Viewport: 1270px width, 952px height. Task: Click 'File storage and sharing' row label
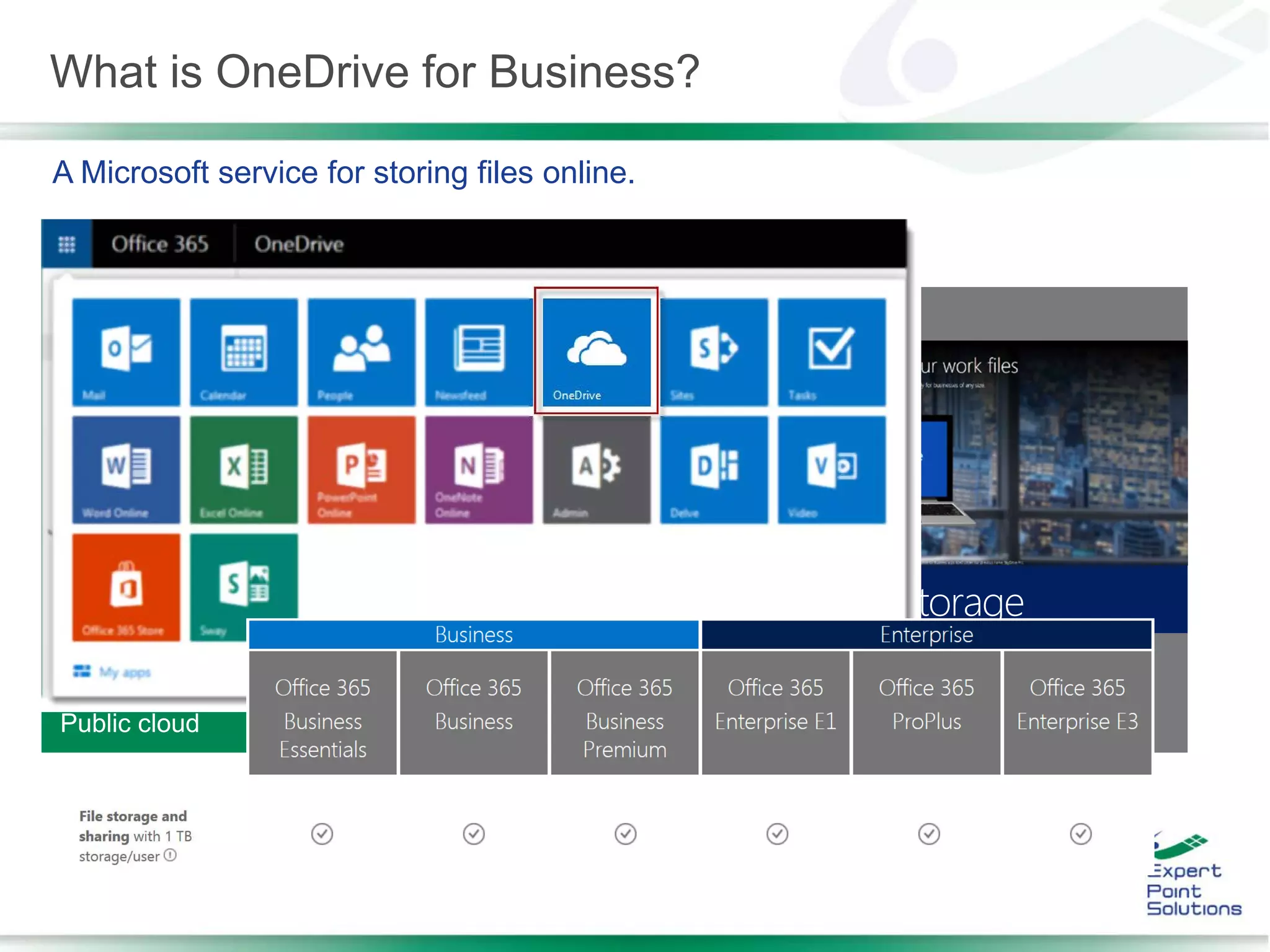[x=135, y=836]
